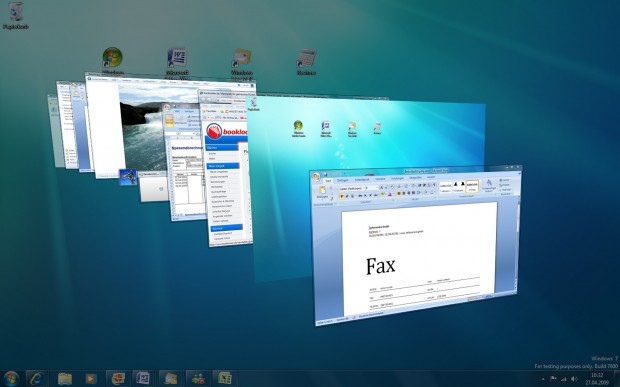The image size is (620, 387).
Task: Click Show desktop strip at the taskbar end
Action: pyautogui.click(x=617, y=378)
